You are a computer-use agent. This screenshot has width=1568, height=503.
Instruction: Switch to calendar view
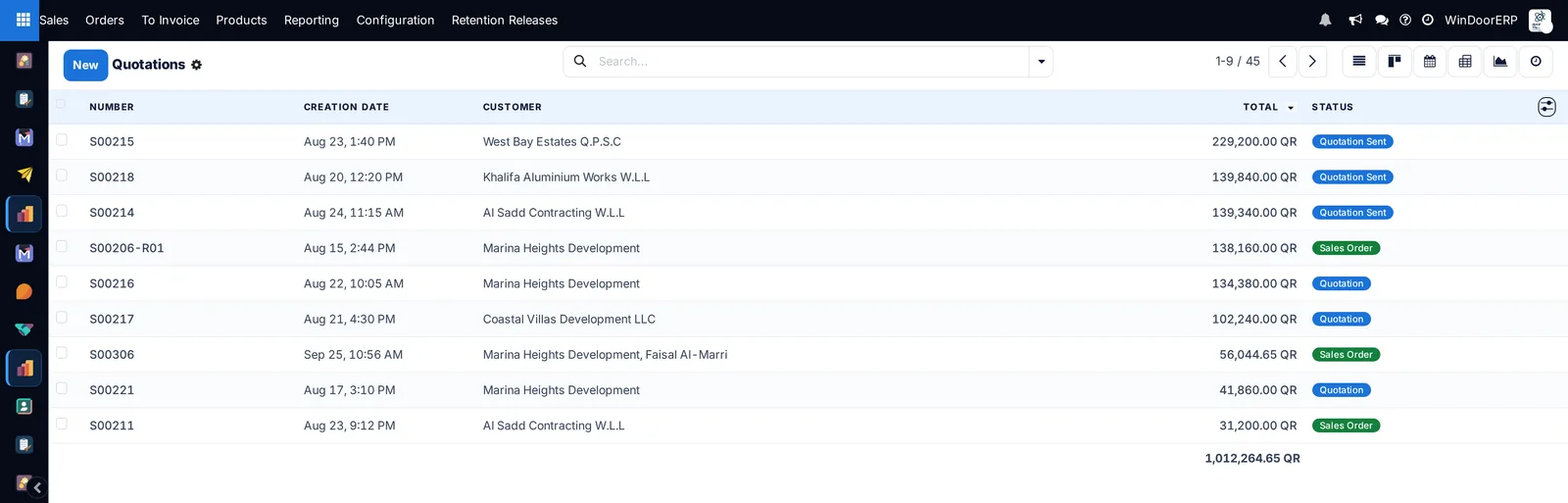pyautogui.click(x=1430, y=61)
